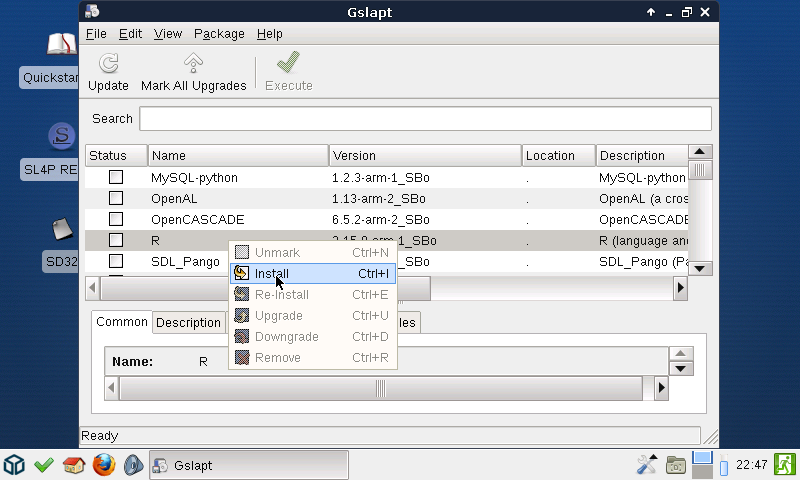Open the File menu
Screen dimensions: 800x480
pos(96,34)
